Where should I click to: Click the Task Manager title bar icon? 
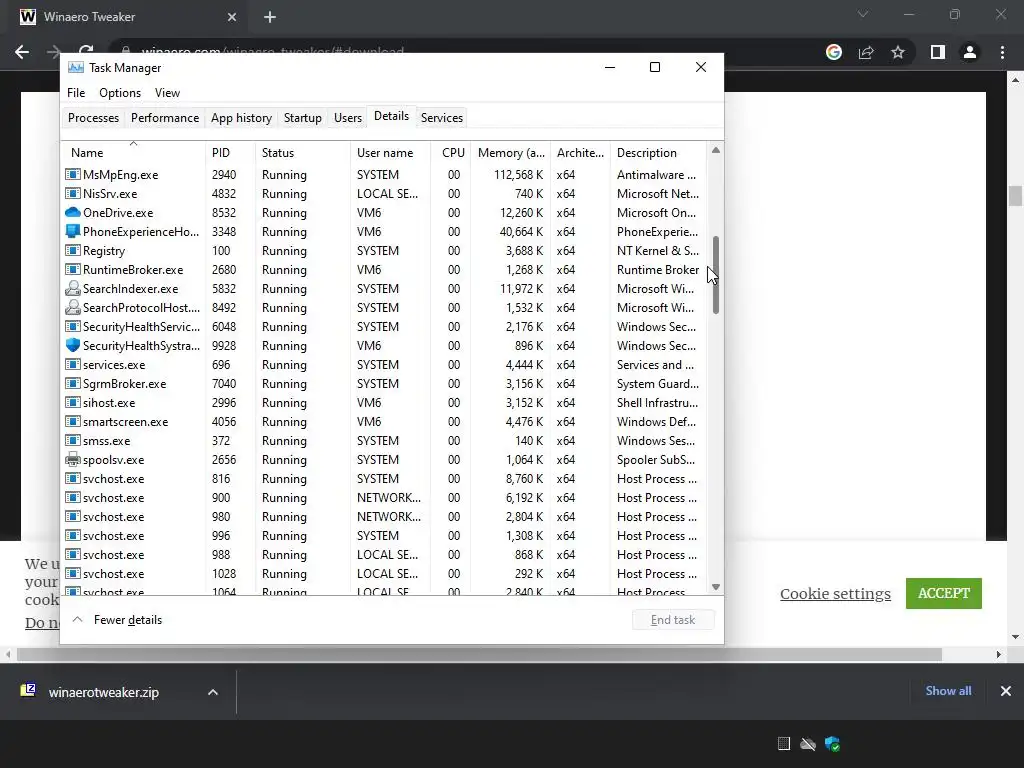(76, 67)
